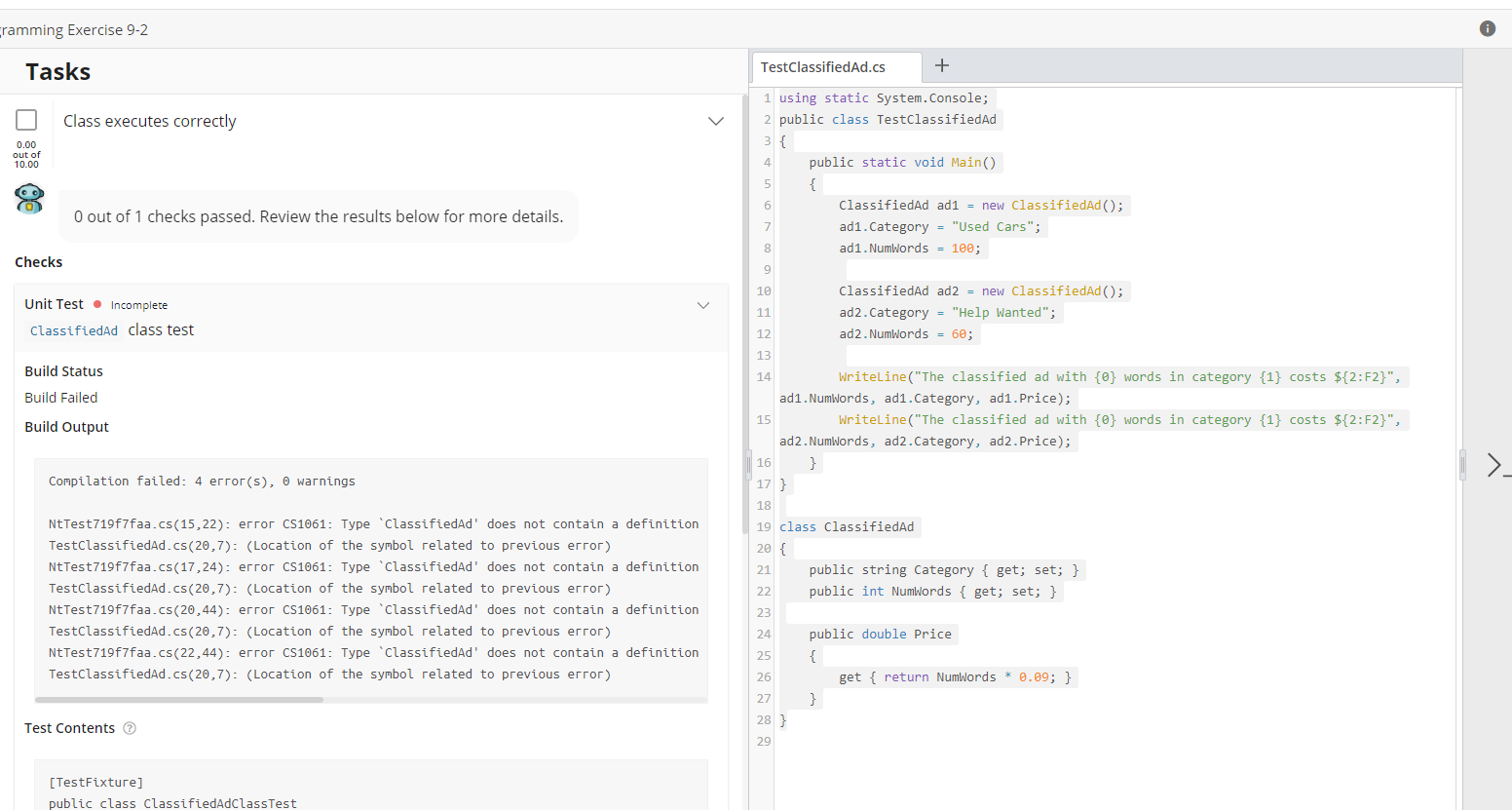Click the Programming Exercise 9-2 title

point(74,30)
